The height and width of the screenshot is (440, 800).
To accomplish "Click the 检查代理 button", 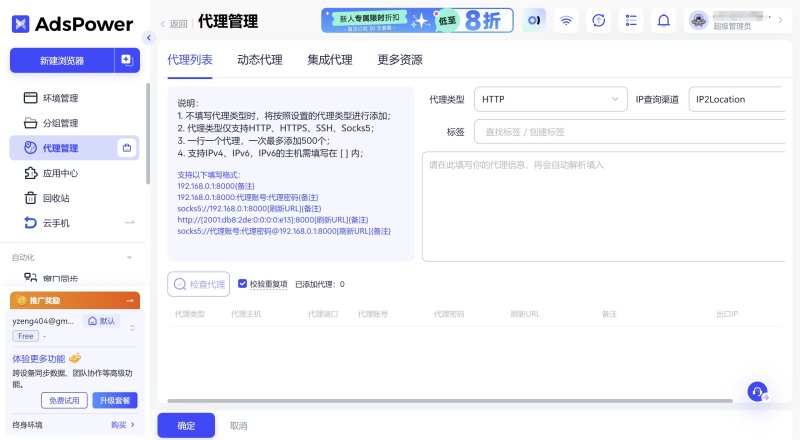I will click(x=198, y=284).
